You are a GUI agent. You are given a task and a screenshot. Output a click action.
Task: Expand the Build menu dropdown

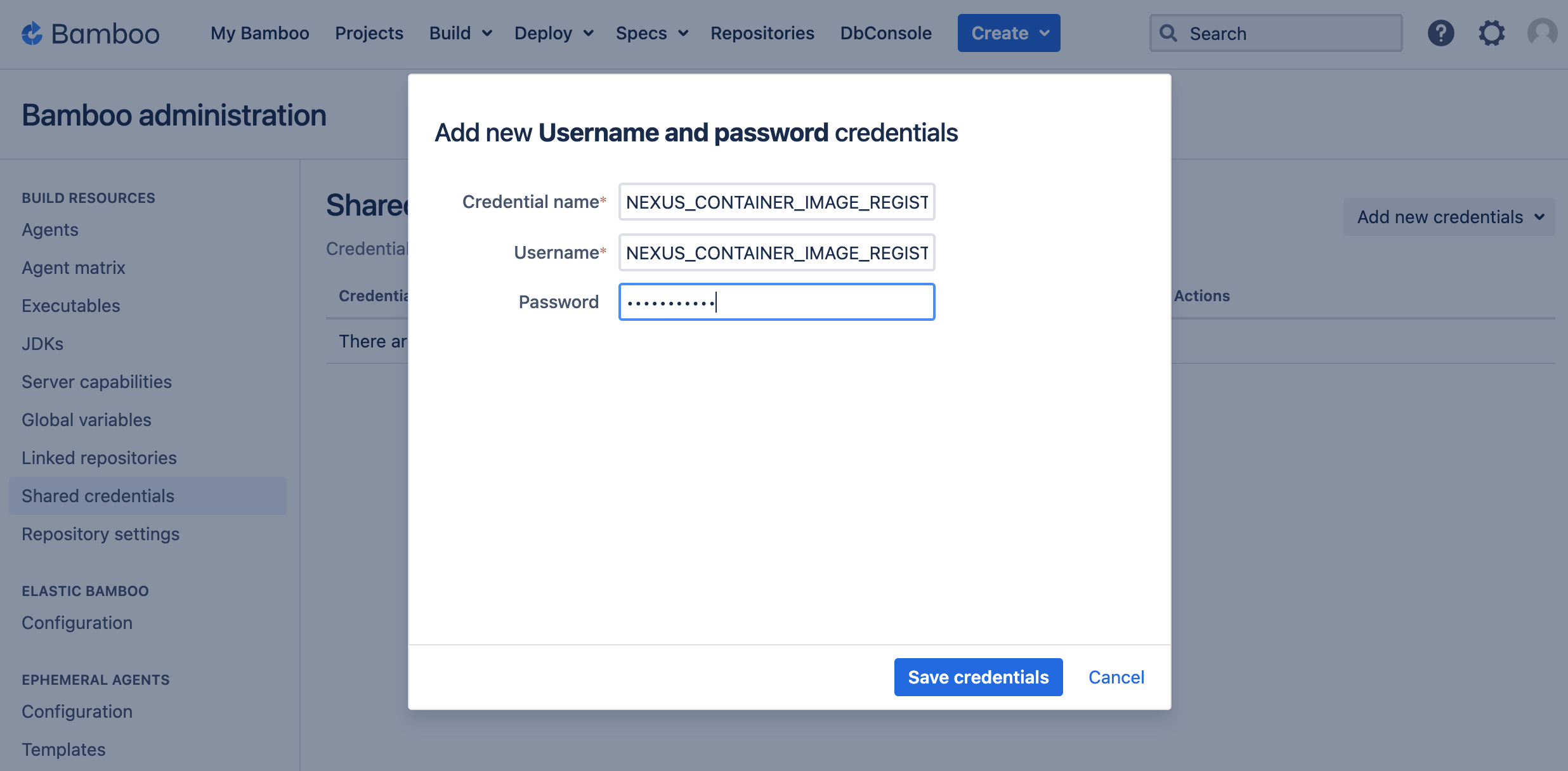(461, 33)
